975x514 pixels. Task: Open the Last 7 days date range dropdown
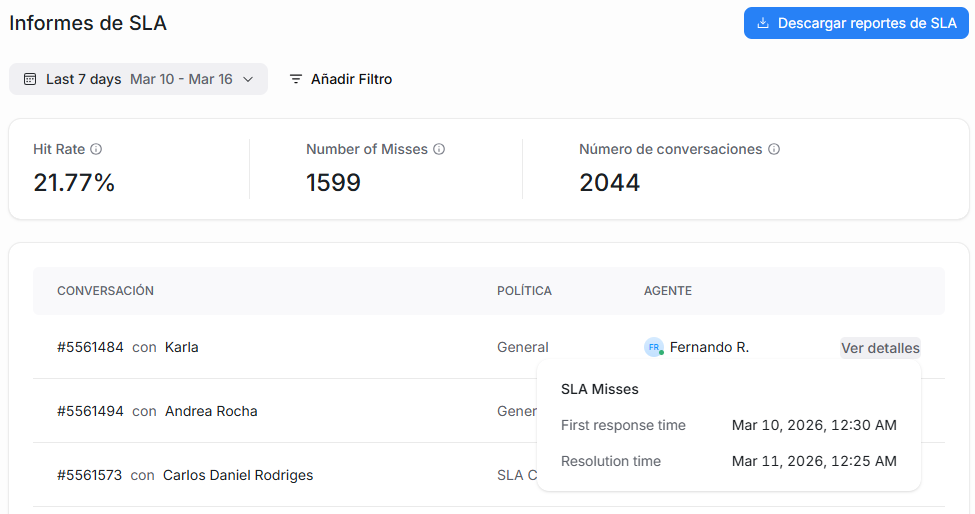(x=138, y=79)
